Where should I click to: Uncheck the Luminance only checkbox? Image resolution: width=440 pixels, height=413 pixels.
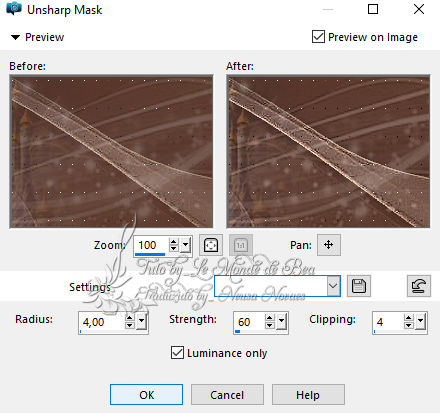click(x=177, y=353)
